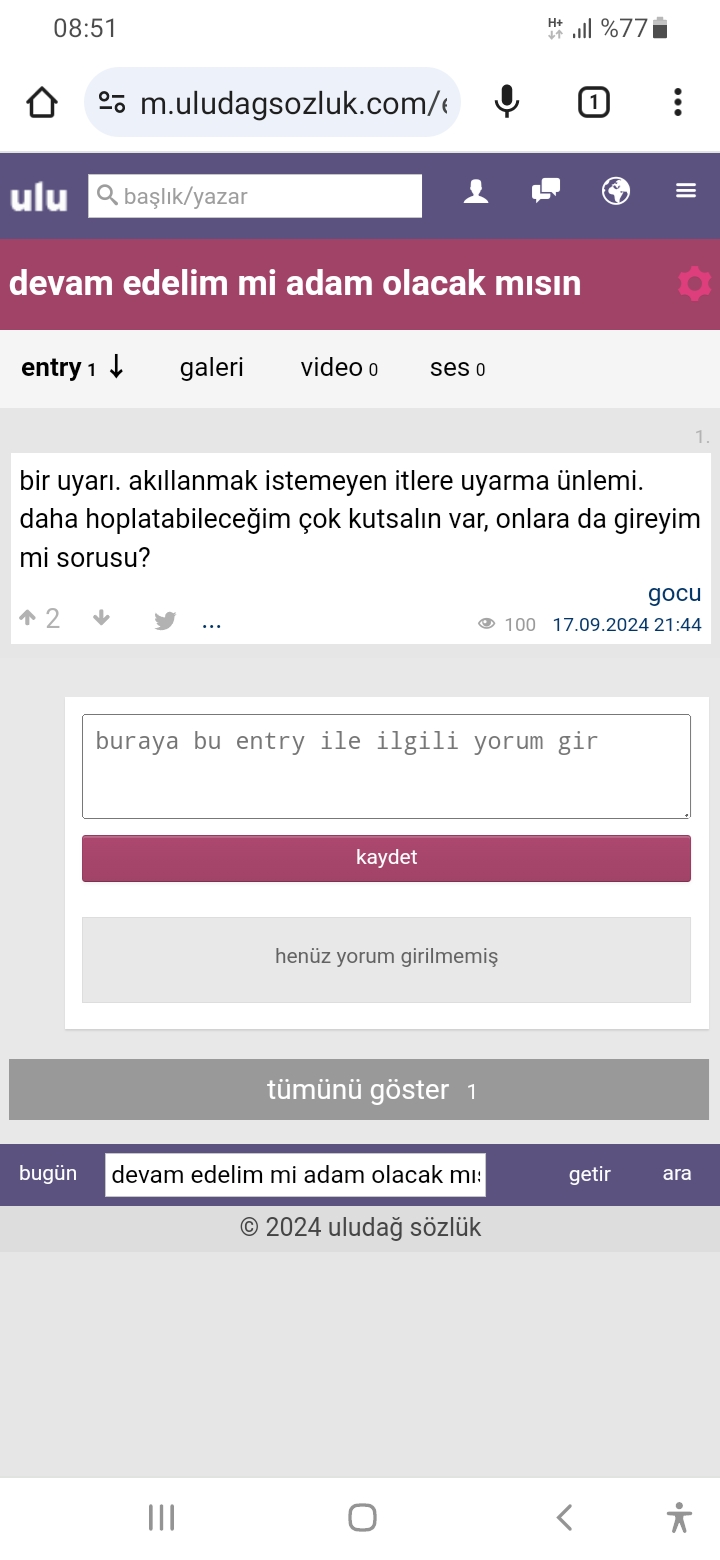Open the user profile icon in header
This screenshot has width=720, height=1560.
tap(476, 191)
